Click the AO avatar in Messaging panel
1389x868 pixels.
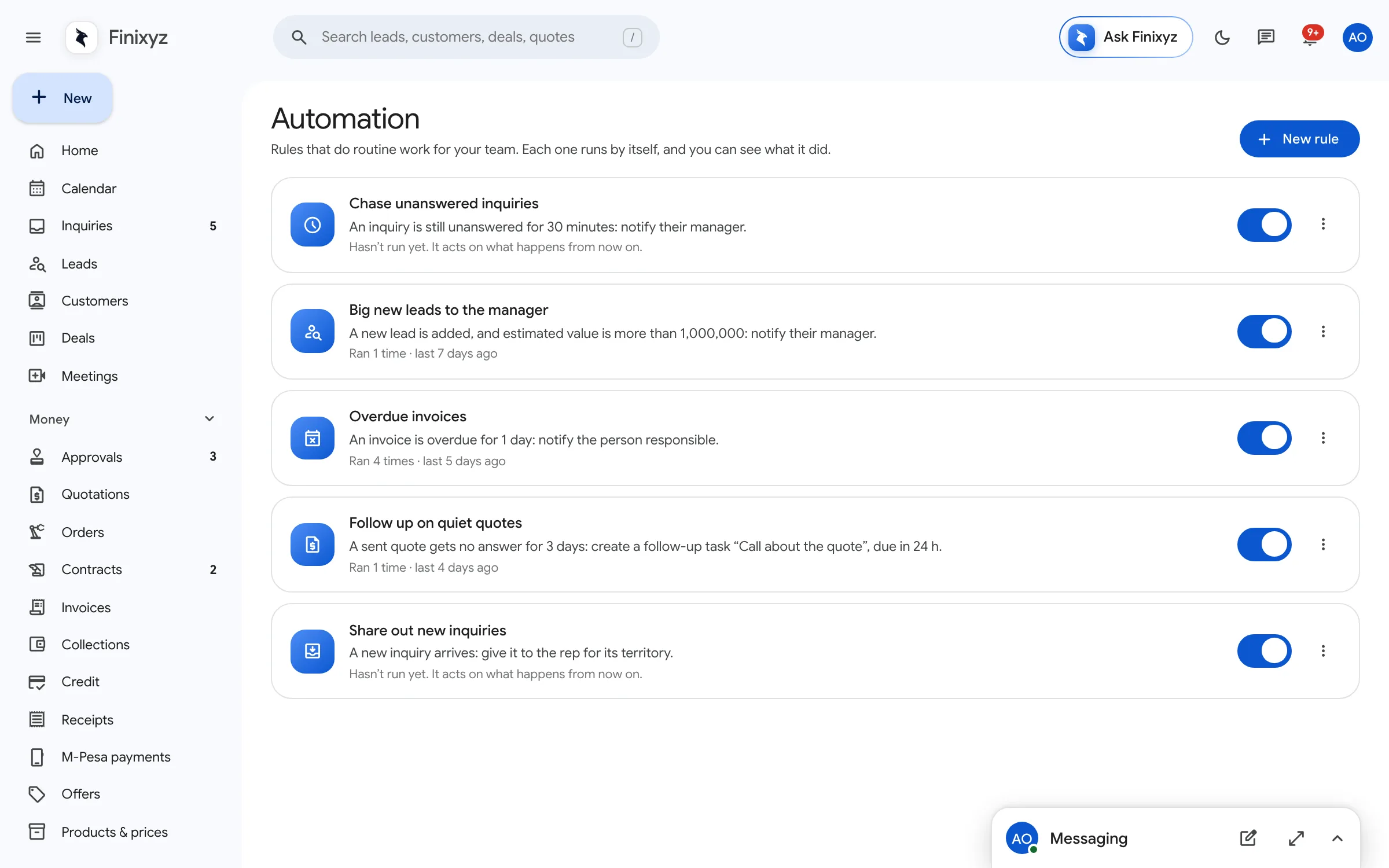point(1021,838)
